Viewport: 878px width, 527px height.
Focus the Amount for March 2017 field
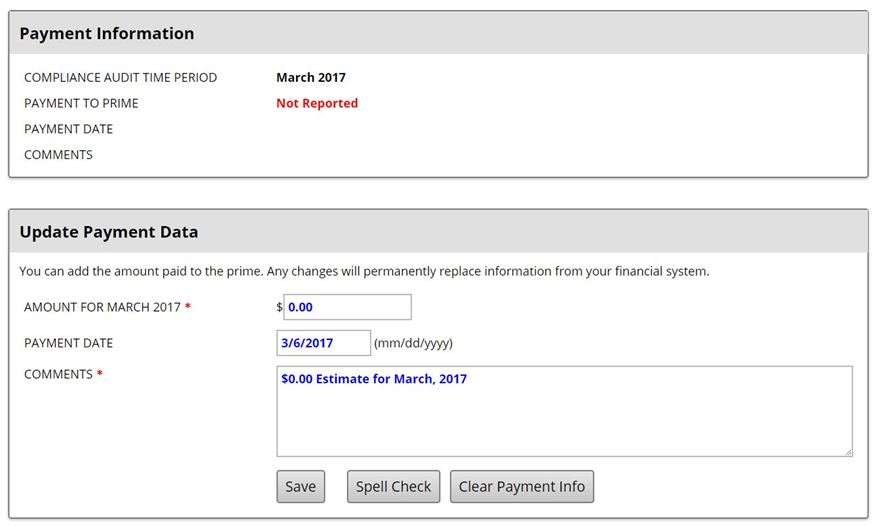pyautogui.click(x=347, y=307)
